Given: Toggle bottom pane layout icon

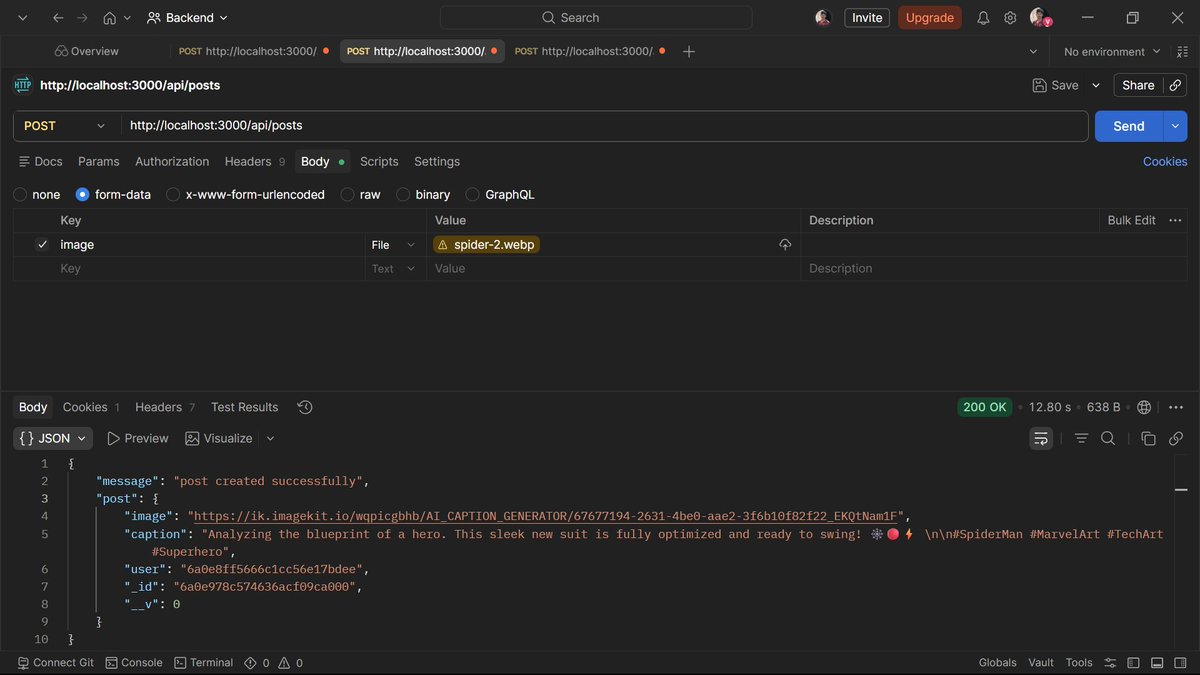Looking at the screenshot, I should [x=1157, y=662].
